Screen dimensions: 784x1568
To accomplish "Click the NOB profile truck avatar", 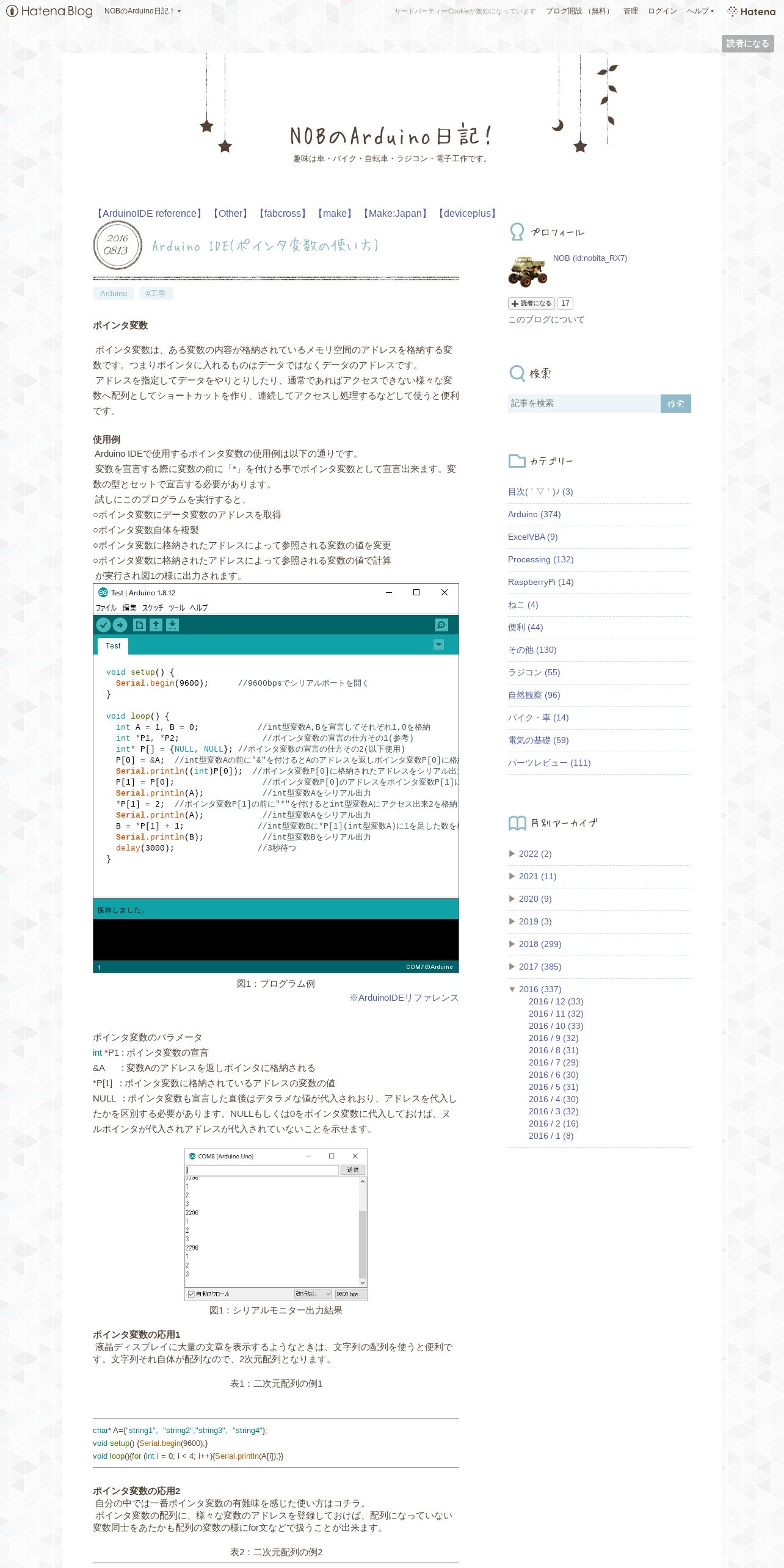I will click(528, 271).
